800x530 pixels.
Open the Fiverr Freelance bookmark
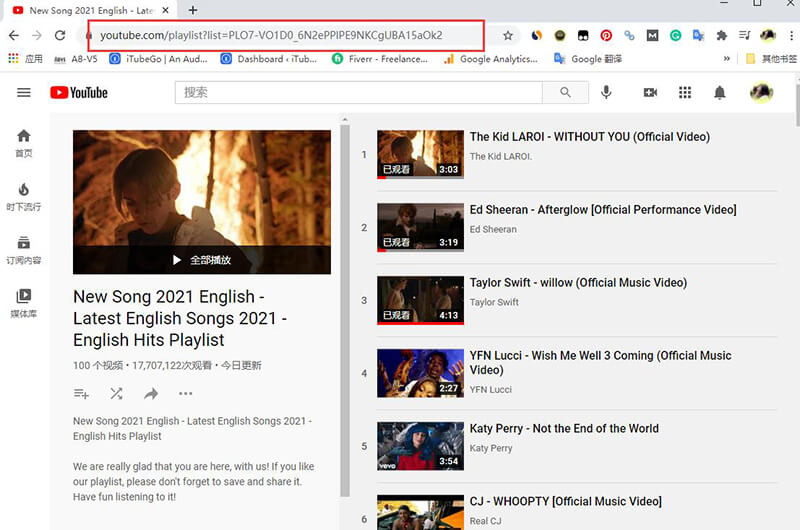[x=380, y=59]
